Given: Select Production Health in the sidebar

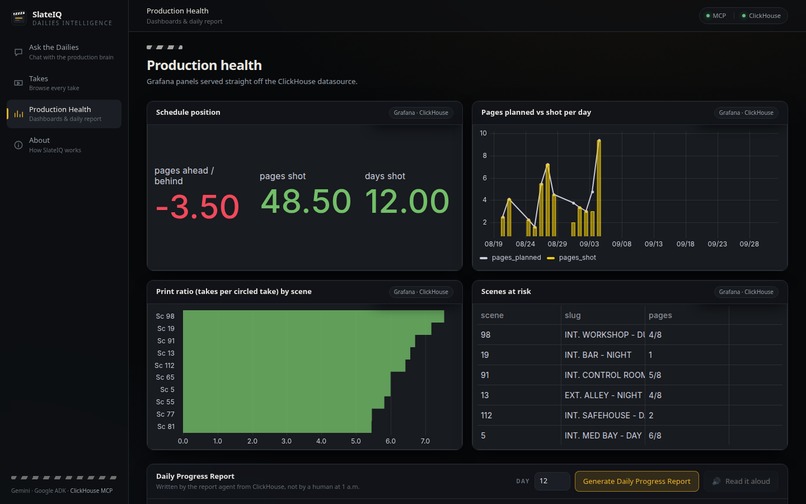Looking at the screenshot, I should pyautogui.click(x=64, y=114).
